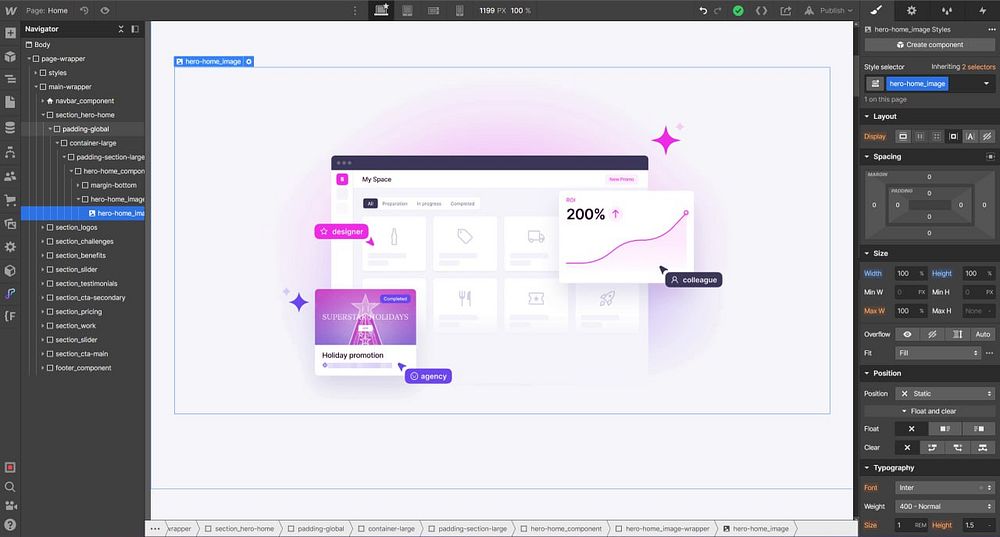Collapse the Position section
This screenshot has height=537, width=1000.
867,373
